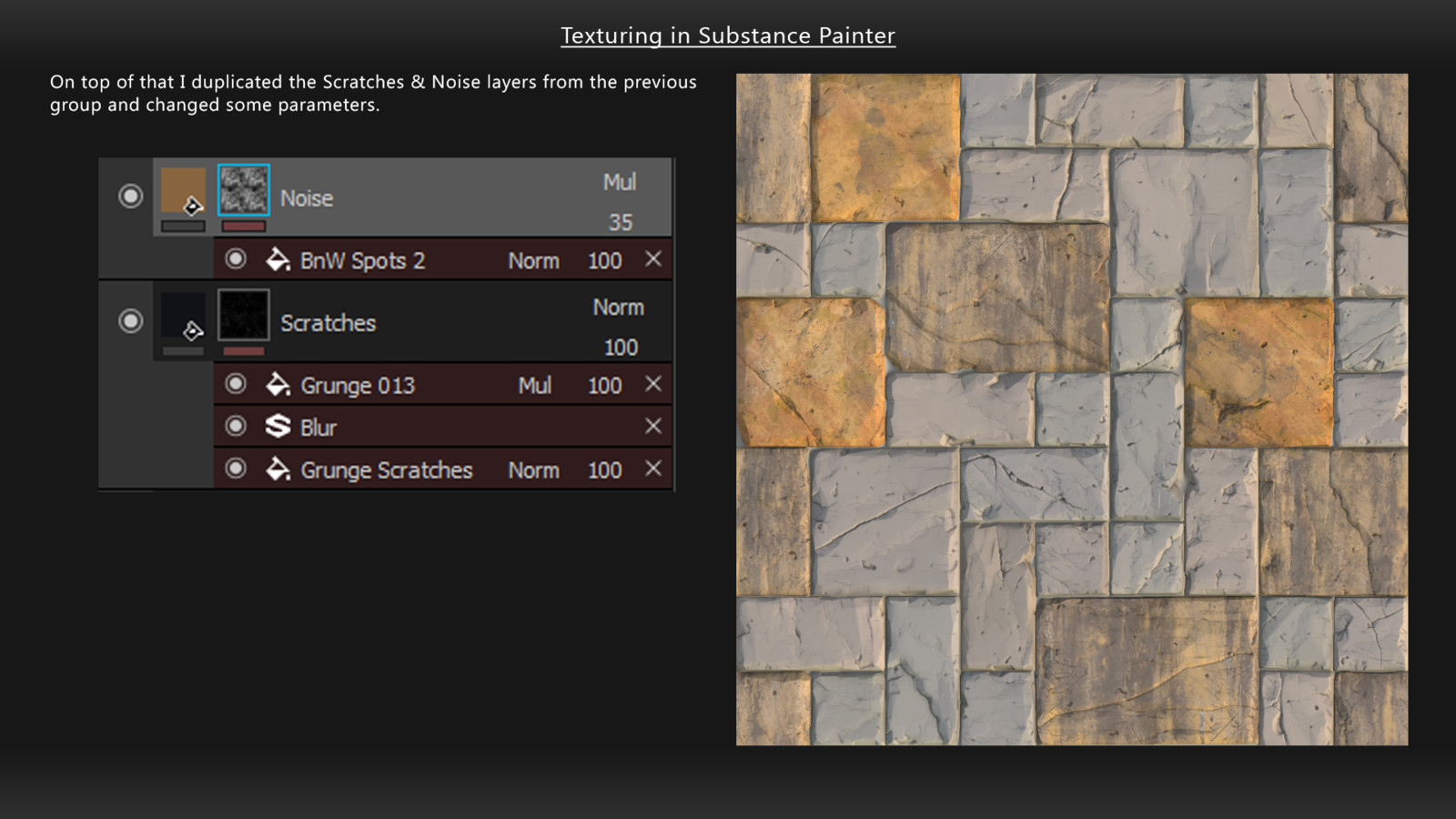Image resolution: width=1456 pixels, height=819 pixels.
Task: Select the Noise layer name
Action: coord(307,198)
